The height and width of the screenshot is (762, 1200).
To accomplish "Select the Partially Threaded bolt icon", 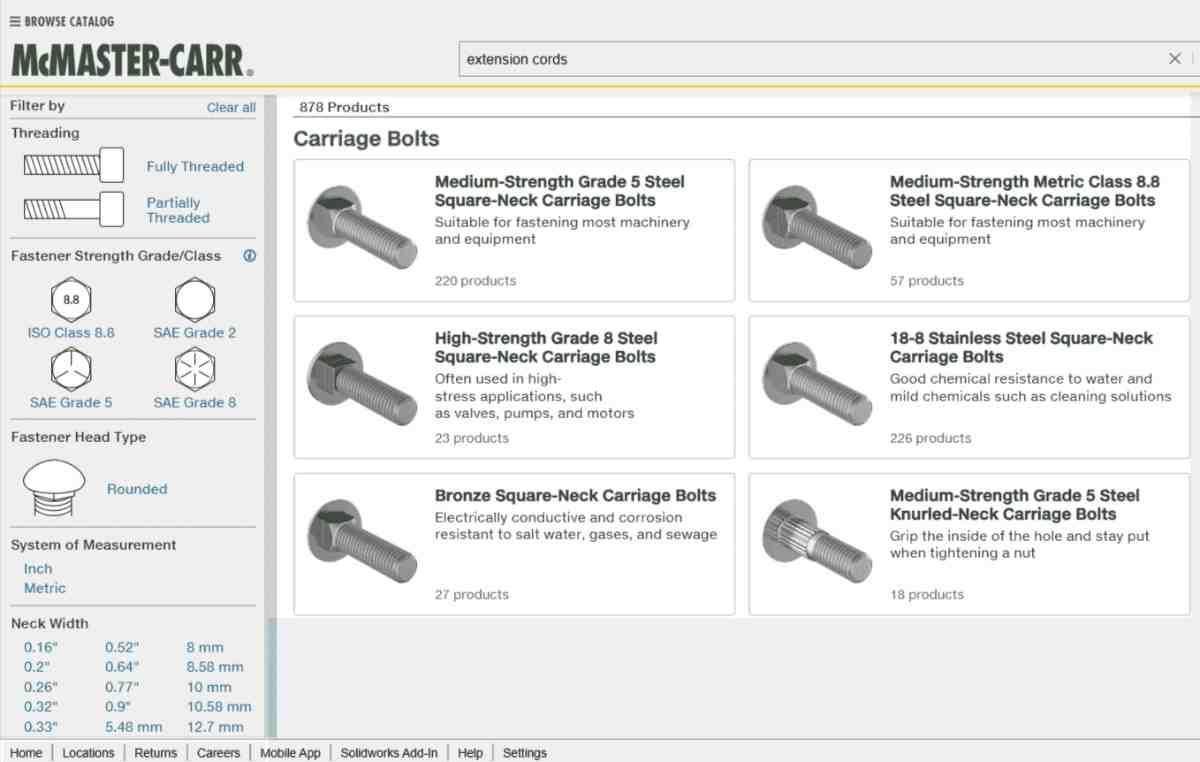I will 73,209.
